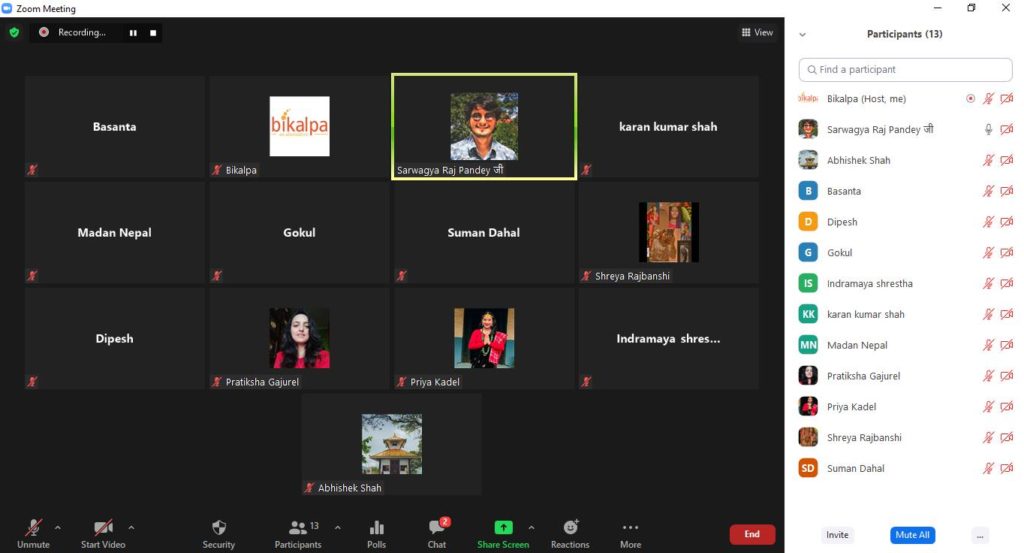The image size is (1024, 553).
Task: Click the Invite button
Action: click(x=837, y=535)
